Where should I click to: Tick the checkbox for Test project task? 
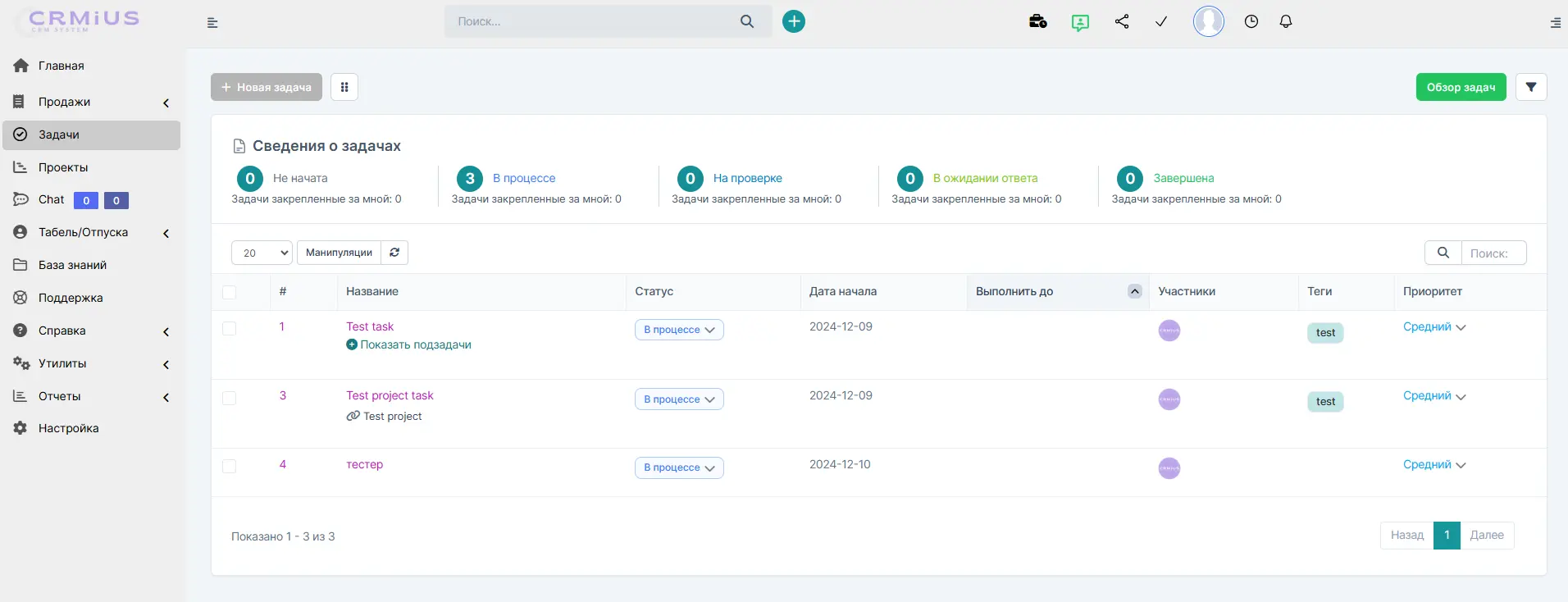pos(229,398)
